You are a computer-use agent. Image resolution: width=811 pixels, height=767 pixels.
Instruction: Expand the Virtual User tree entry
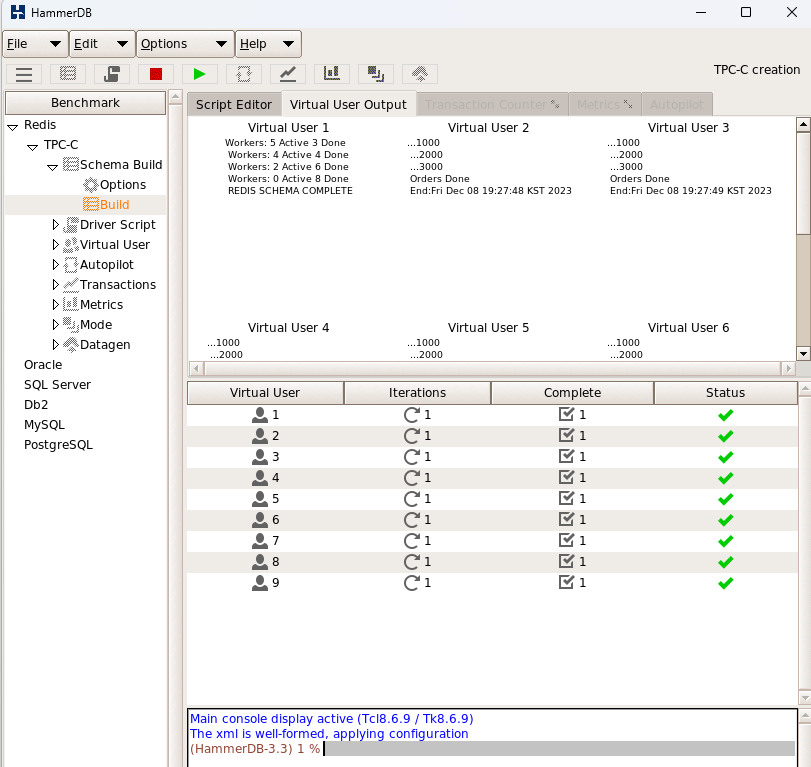pos(56,244)
